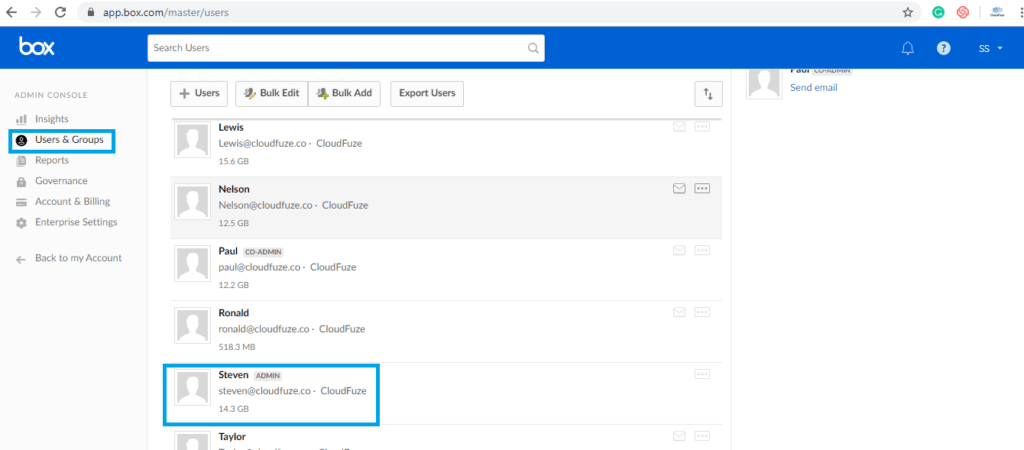Click the browser back arrow
The height and width of the screenshot is (450, 1024).
pyautogui.click(x=12, y=12)
